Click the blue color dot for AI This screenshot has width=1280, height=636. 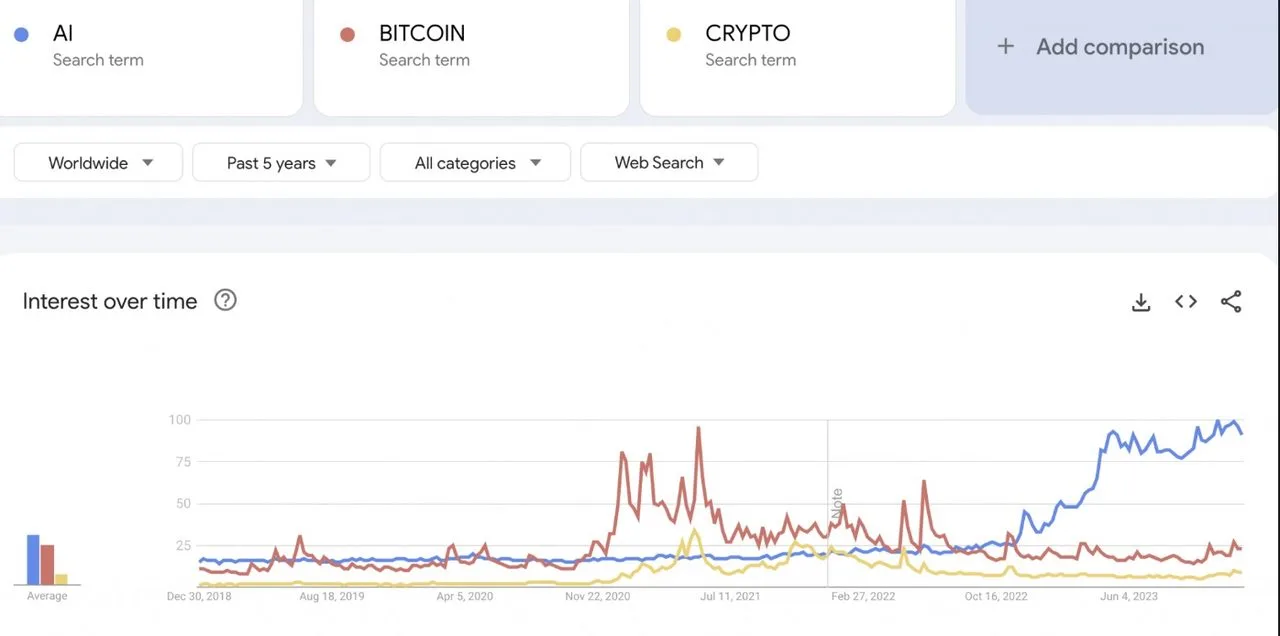pyautogui.click(x=22, y=33)
